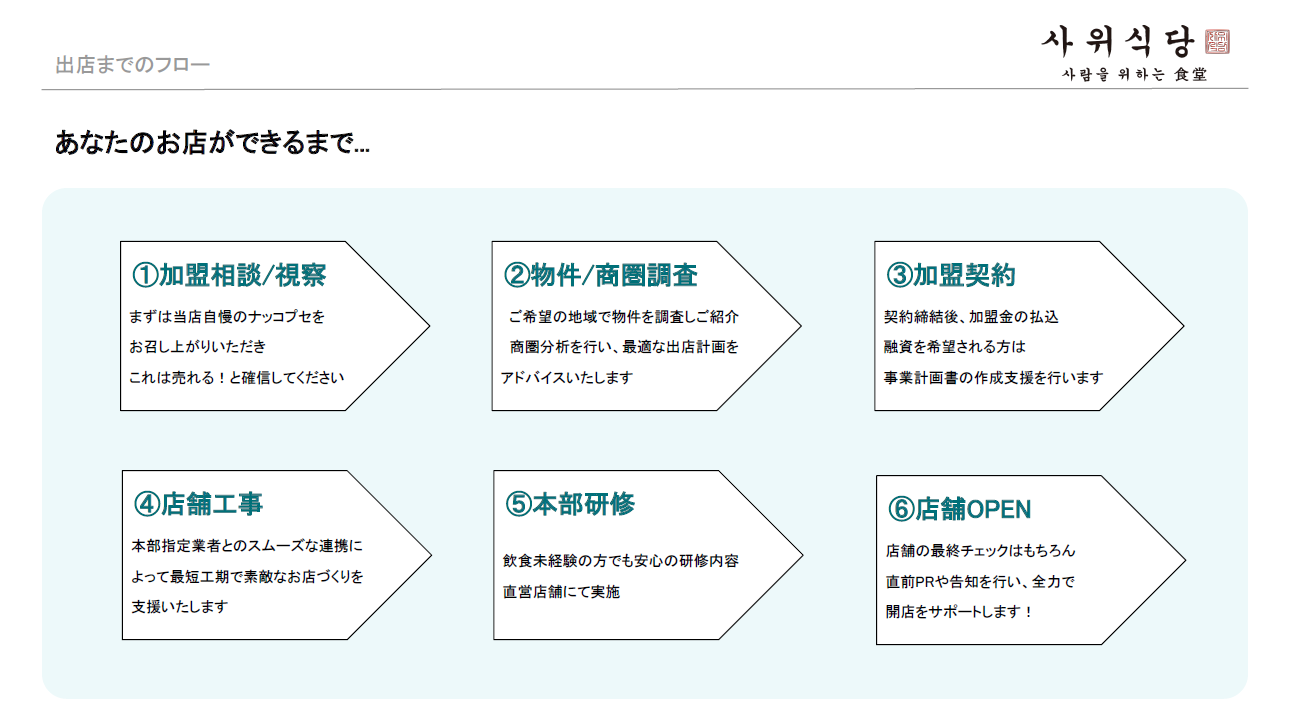Click the line 飲食未経験の方でも安心の研修内容

[621, 561]
